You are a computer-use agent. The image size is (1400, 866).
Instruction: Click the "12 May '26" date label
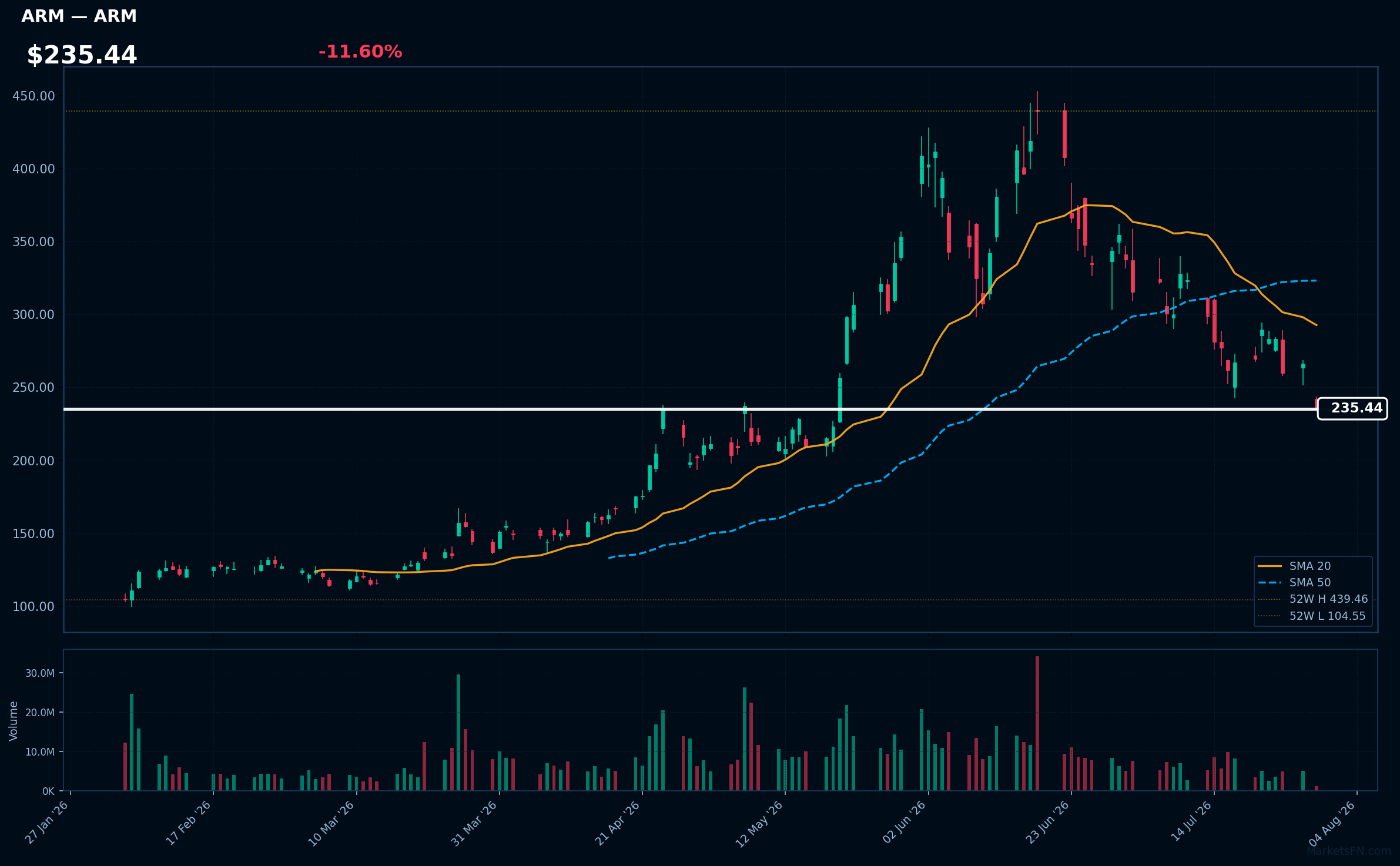point(759,824)
